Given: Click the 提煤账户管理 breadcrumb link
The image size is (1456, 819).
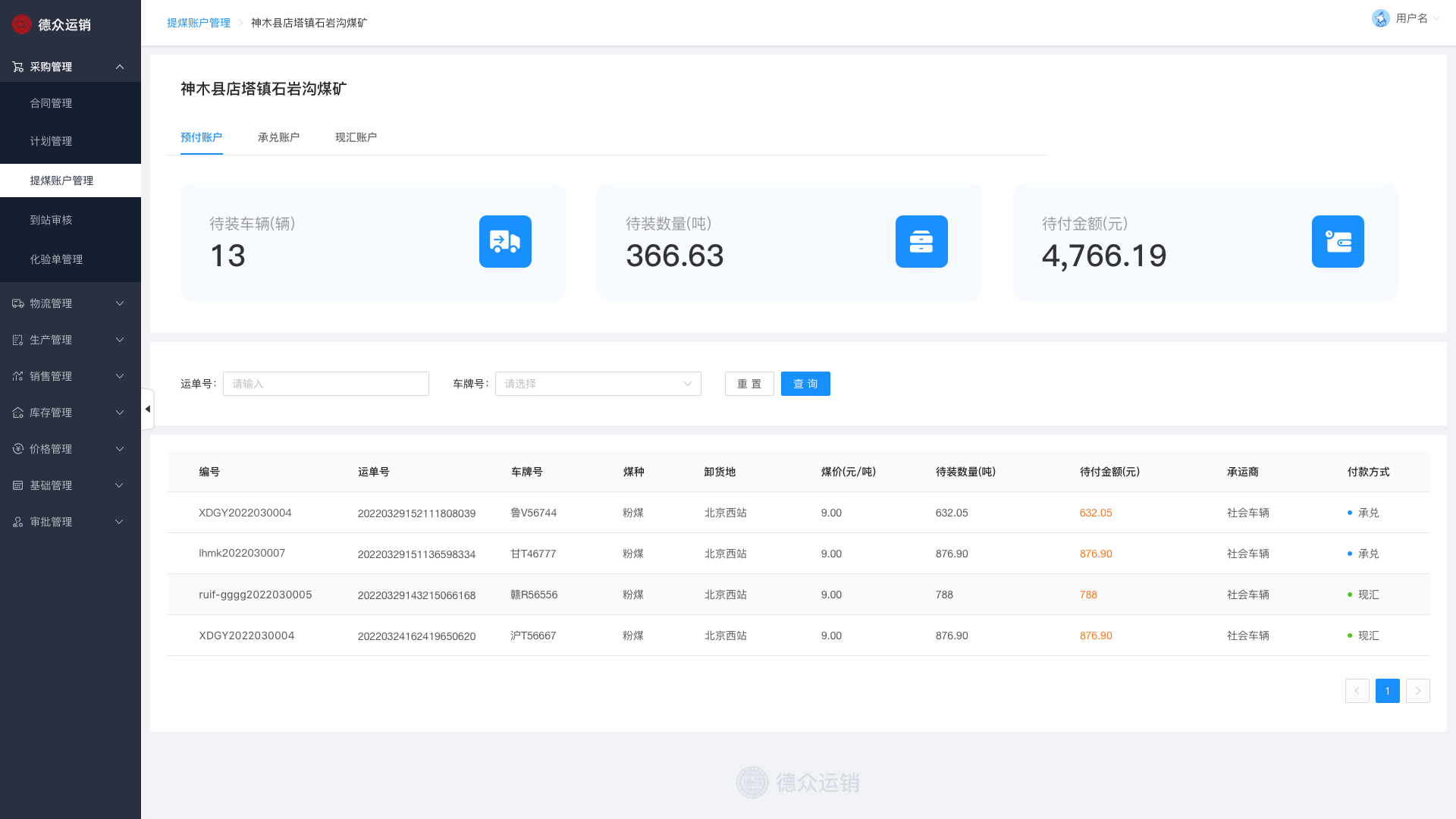Looking at the screenshot, I should click(199, 23).
